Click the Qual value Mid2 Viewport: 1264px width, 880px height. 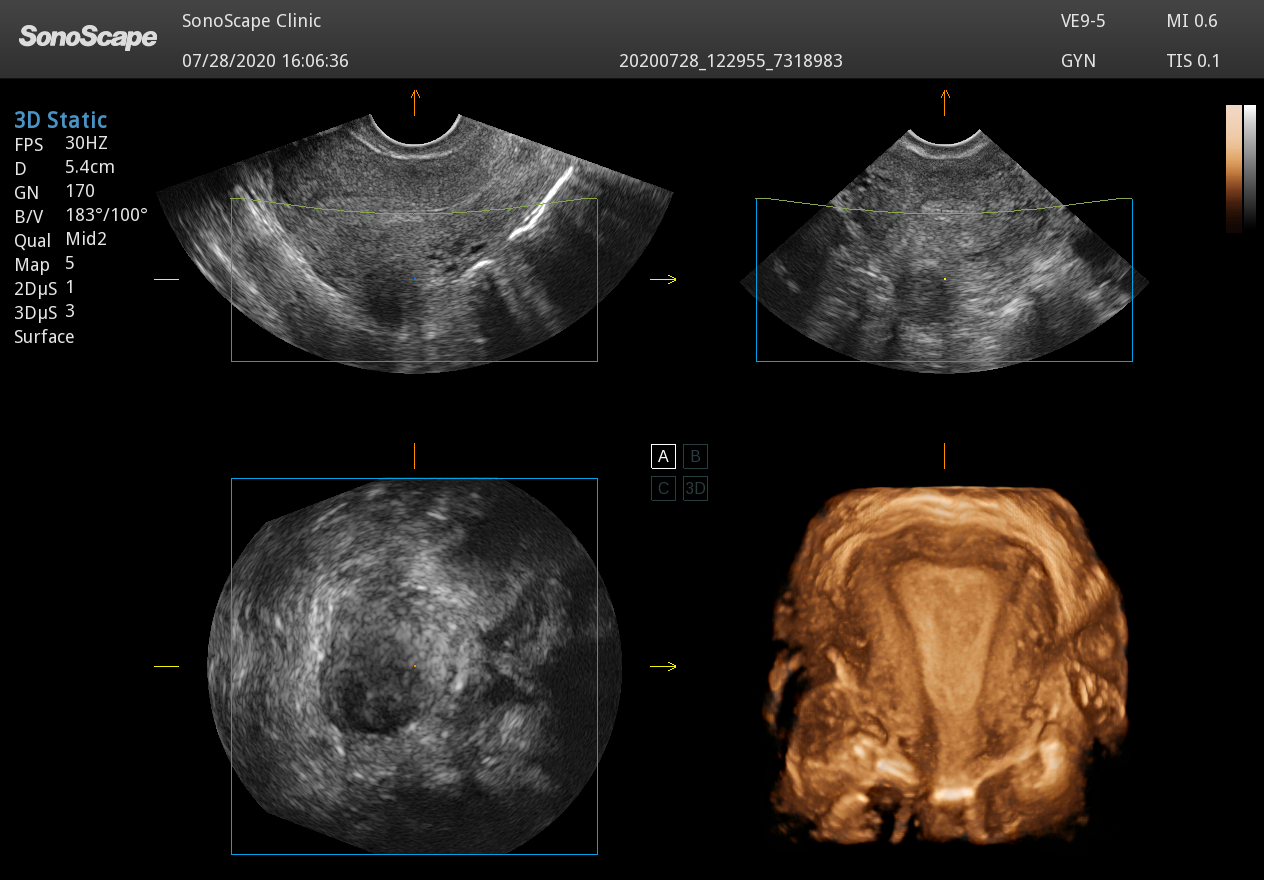tap(86, 239)
